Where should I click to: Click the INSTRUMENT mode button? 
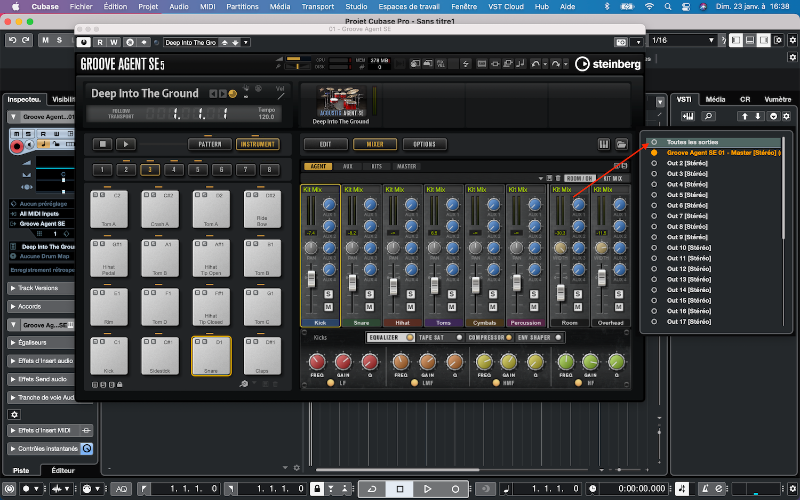tap(258, 144)
